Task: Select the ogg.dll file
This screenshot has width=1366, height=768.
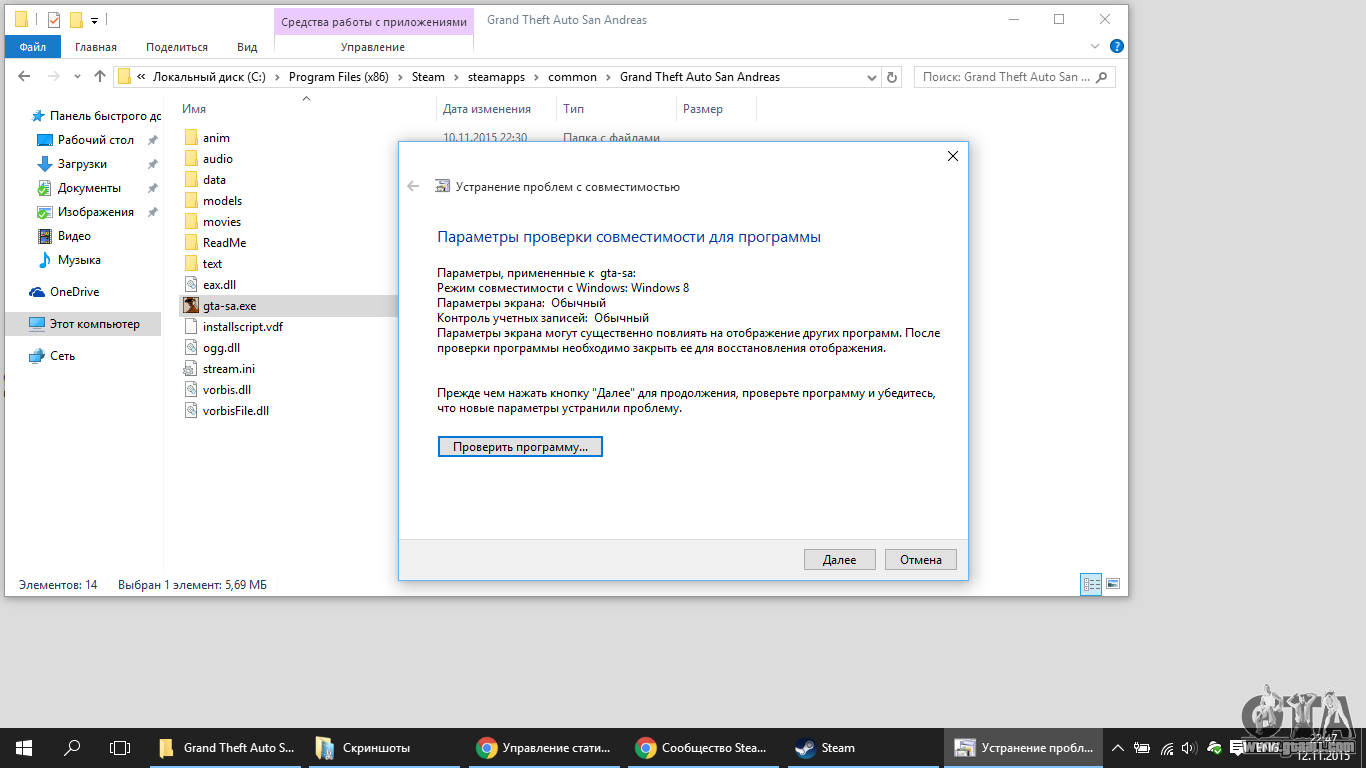Action: click(x=221, y=348)
